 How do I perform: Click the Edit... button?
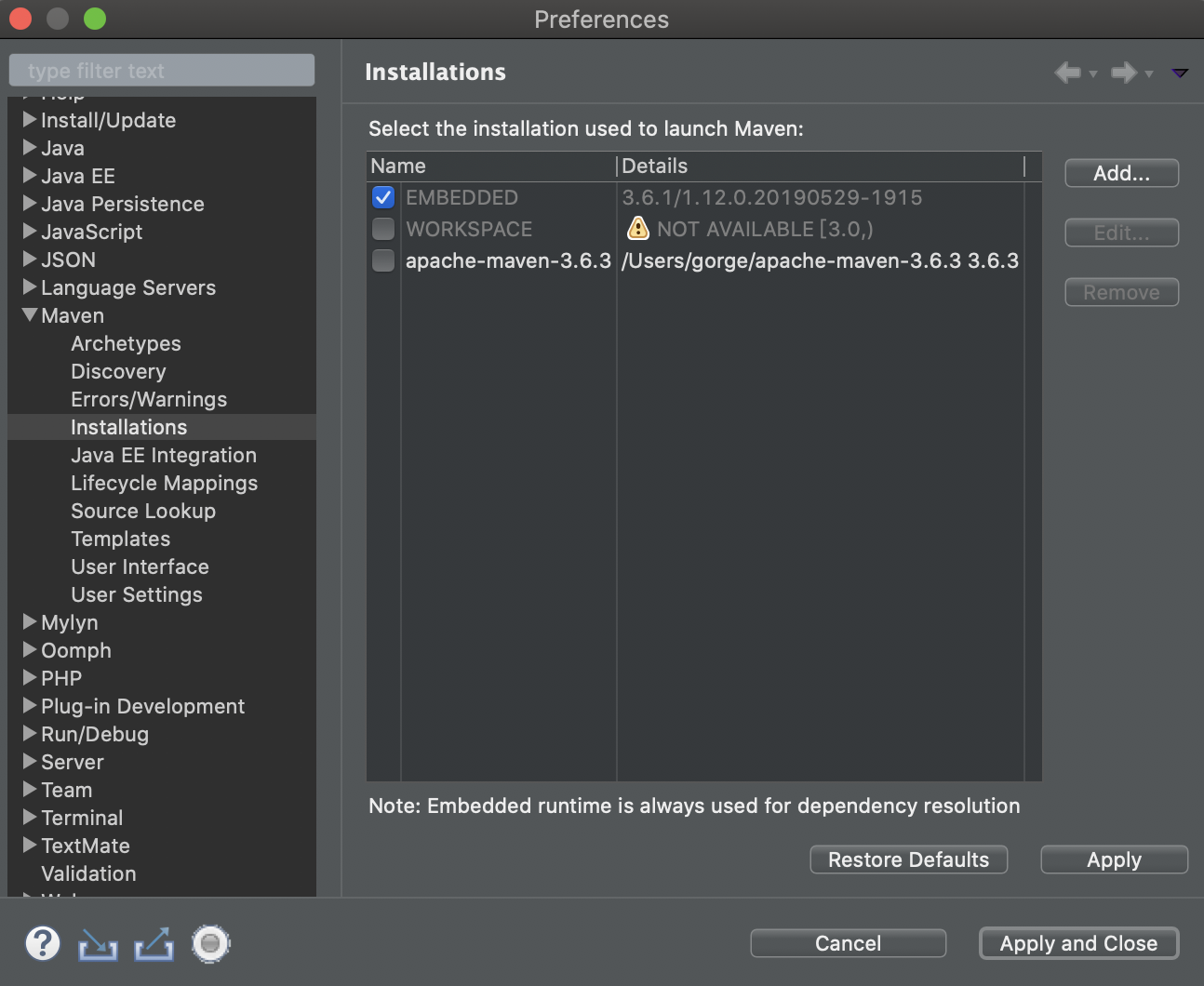tap(1121, 233)
